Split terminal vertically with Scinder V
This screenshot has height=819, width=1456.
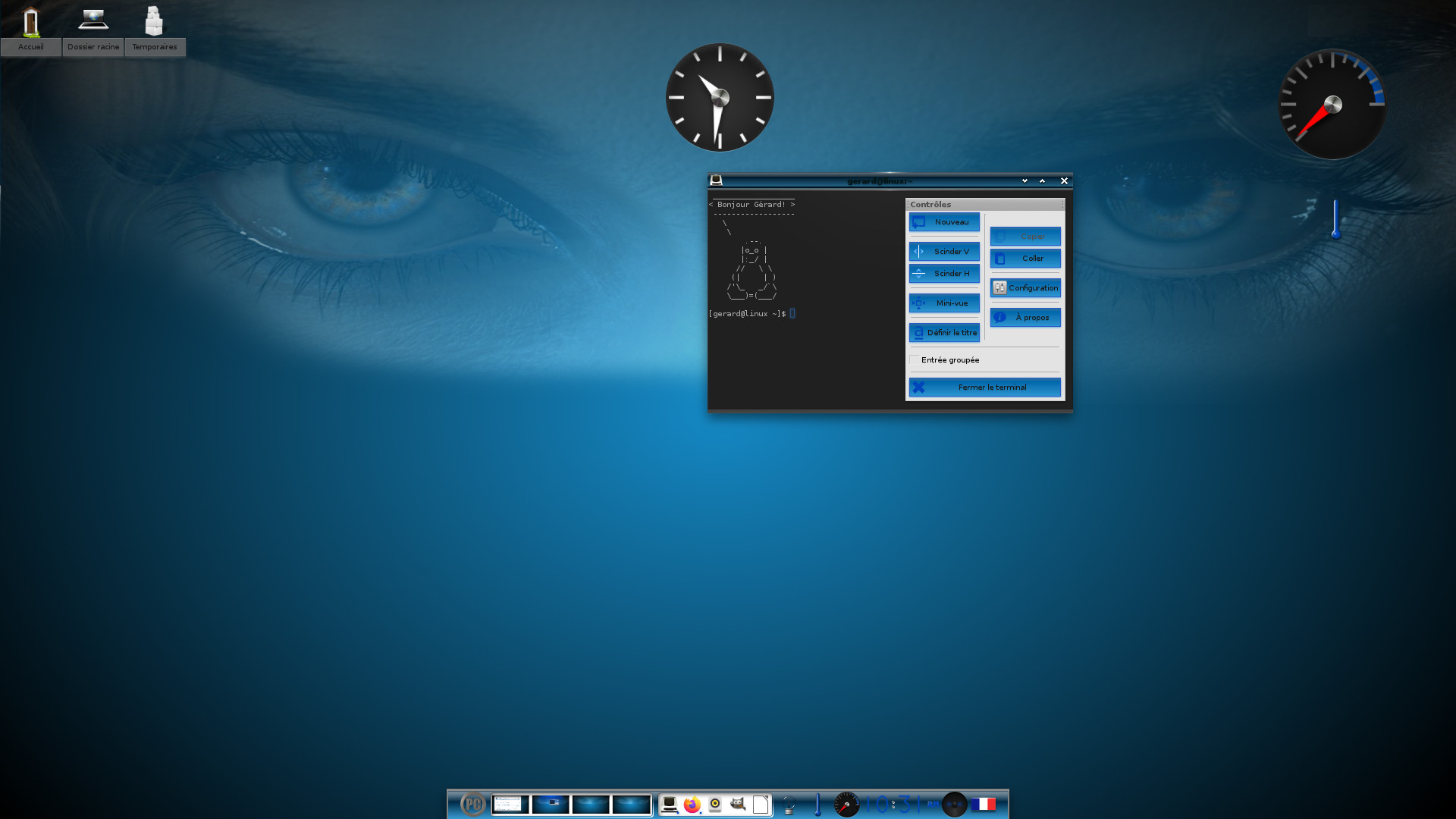tap(944, 252)
